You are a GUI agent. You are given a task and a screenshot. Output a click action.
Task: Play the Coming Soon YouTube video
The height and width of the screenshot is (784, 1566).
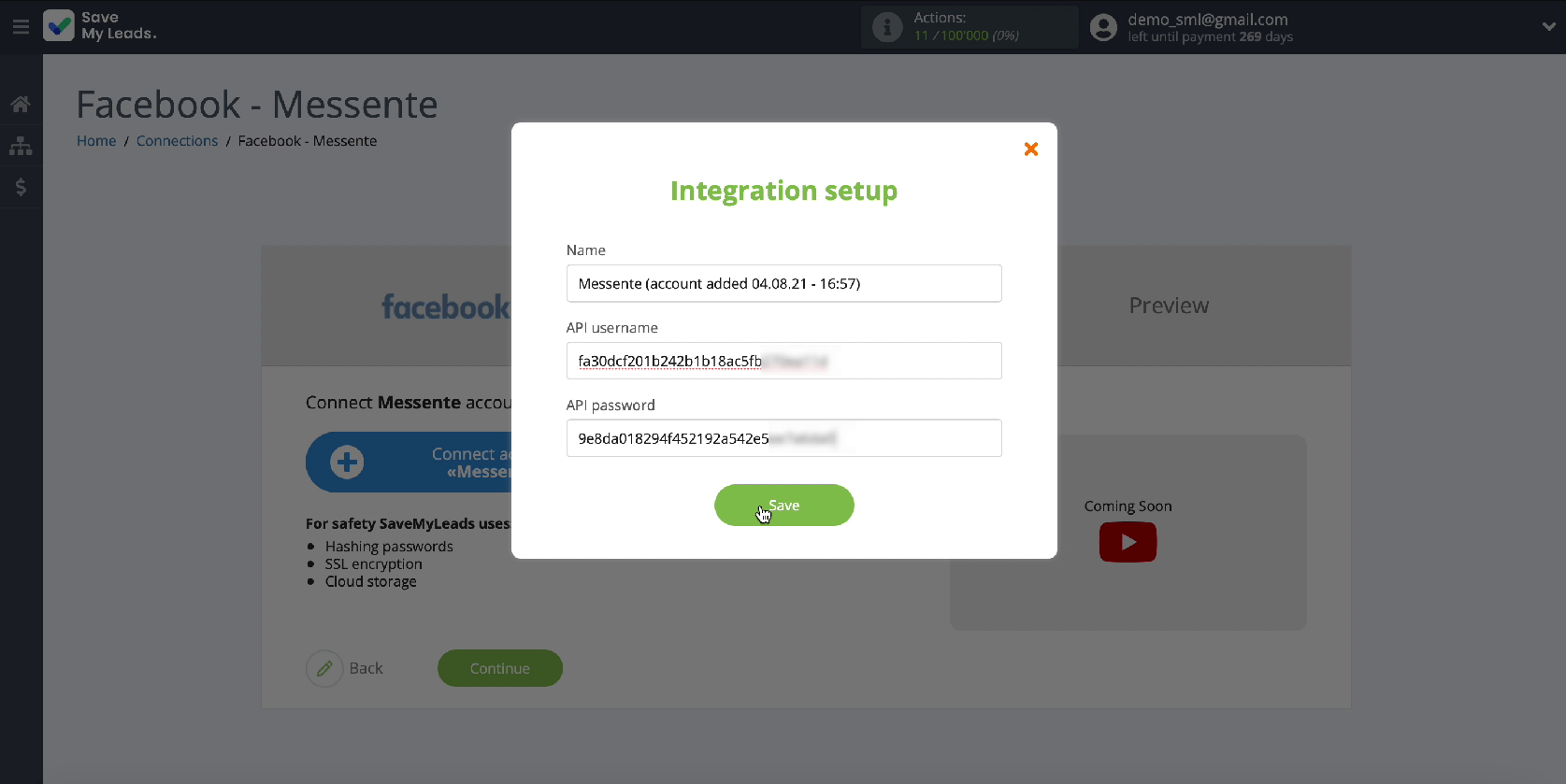[x=1128, y=542]
